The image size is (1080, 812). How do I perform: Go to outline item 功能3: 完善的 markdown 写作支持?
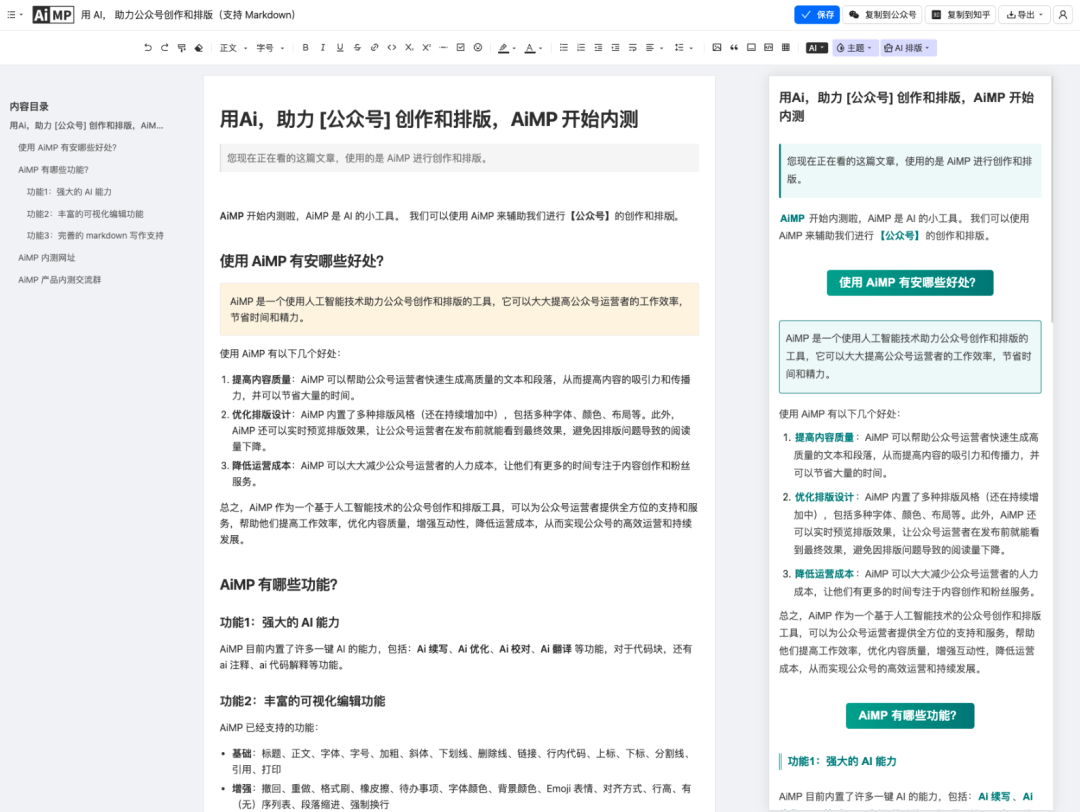coord(95,236)
